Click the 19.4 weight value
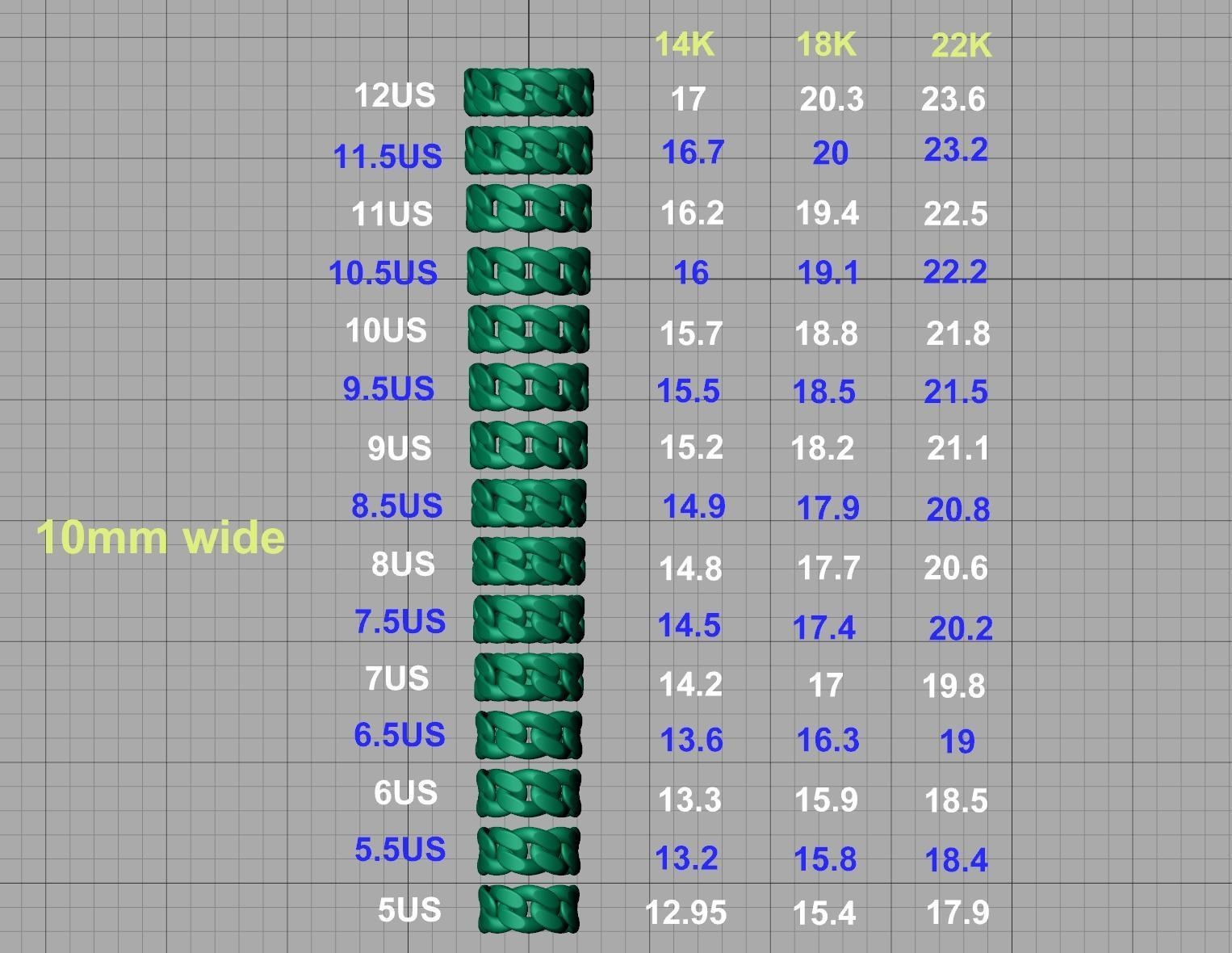The height and width of the screenshot is (953, 1232). 827,213
